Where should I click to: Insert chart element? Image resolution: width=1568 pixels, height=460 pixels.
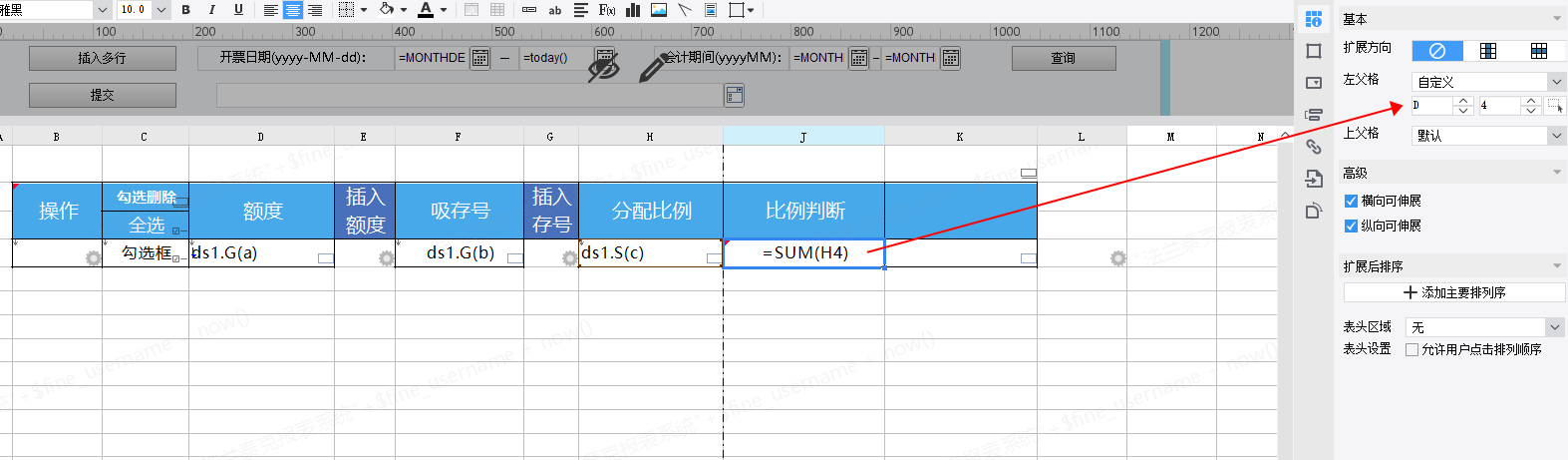pyautogui.click(x=633, y=10)
